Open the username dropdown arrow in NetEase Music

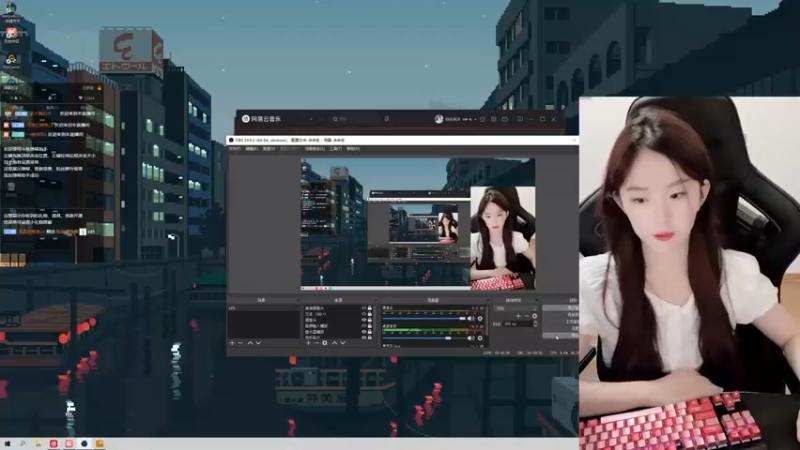pyautogui.click(x=476, y=119)
